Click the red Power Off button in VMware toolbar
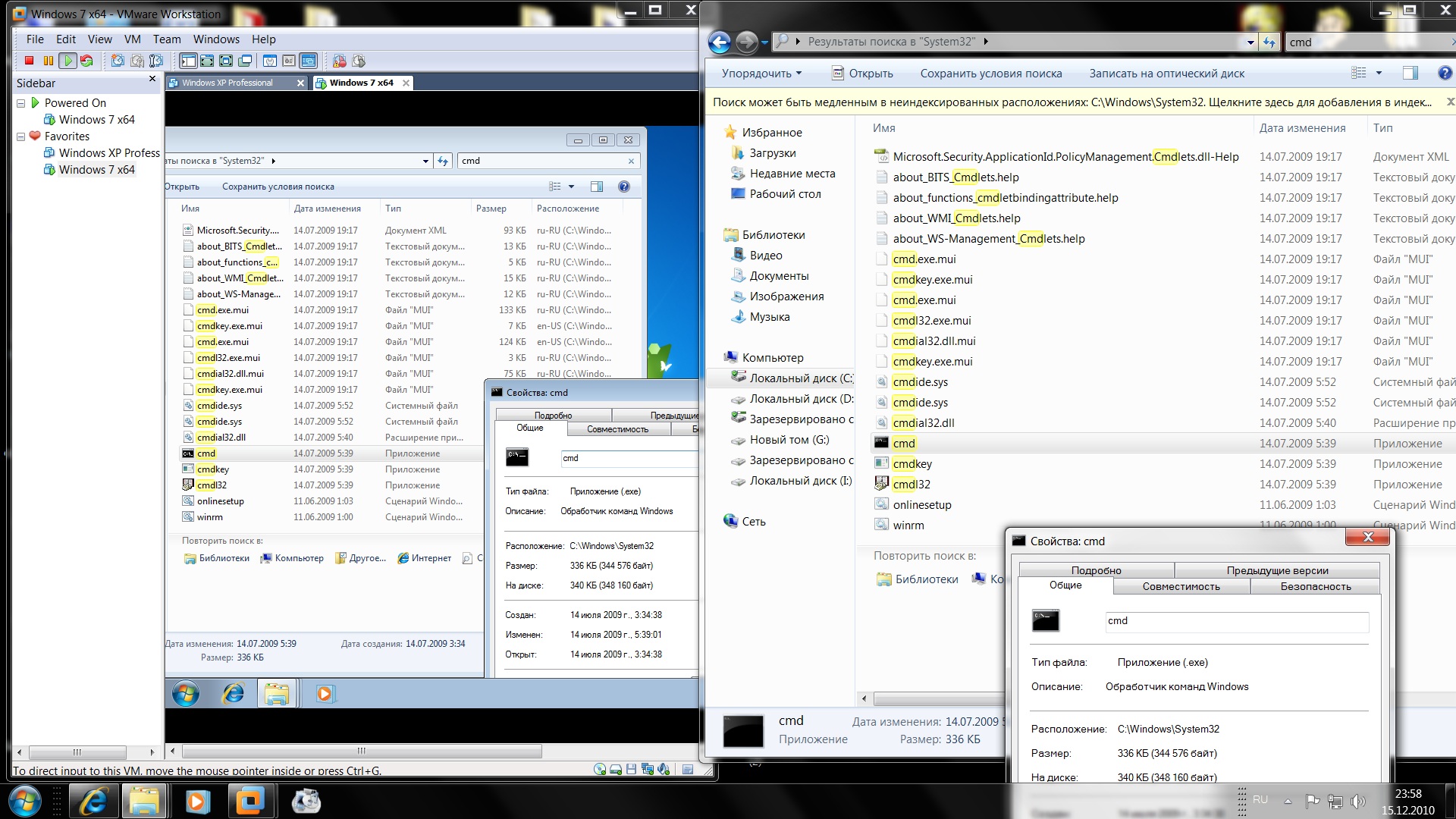 [x=30, y=61]
